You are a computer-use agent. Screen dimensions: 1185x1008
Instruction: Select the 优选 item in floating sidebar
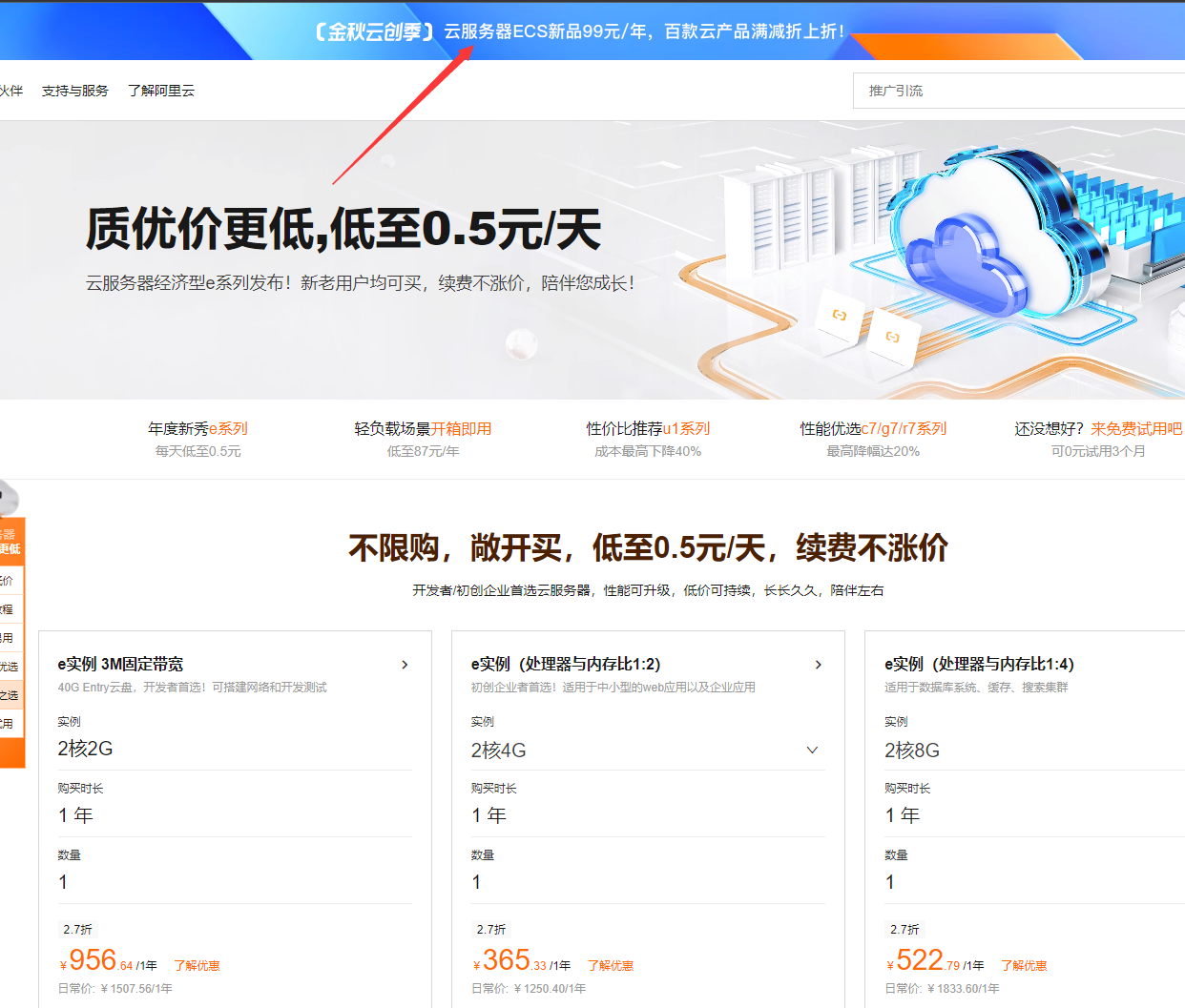coord(10,667)
